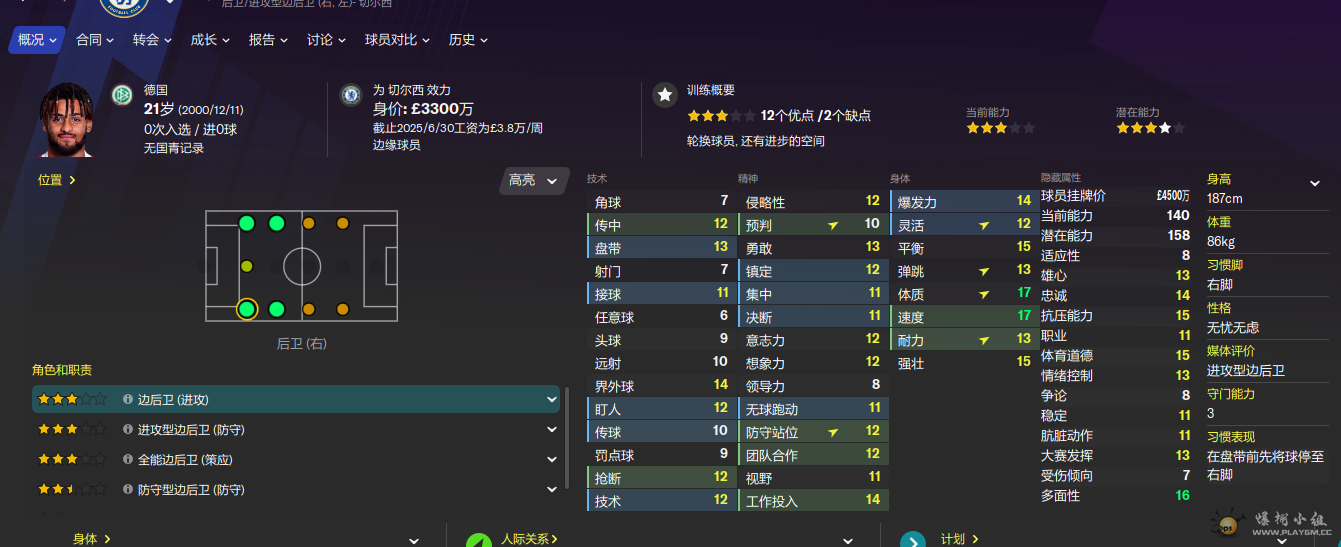Open the 位置 positions link

pos(57,181)
